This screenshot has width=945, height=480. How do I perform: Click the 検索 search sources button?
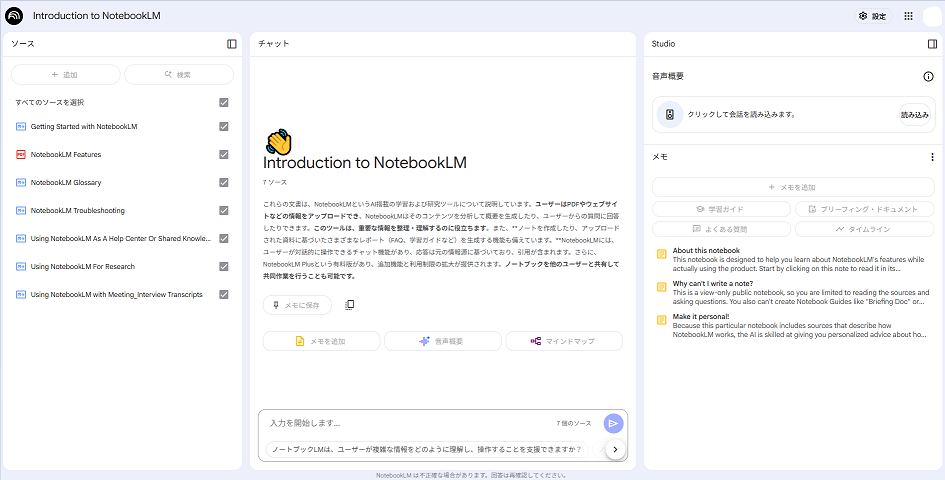(179, 75)
